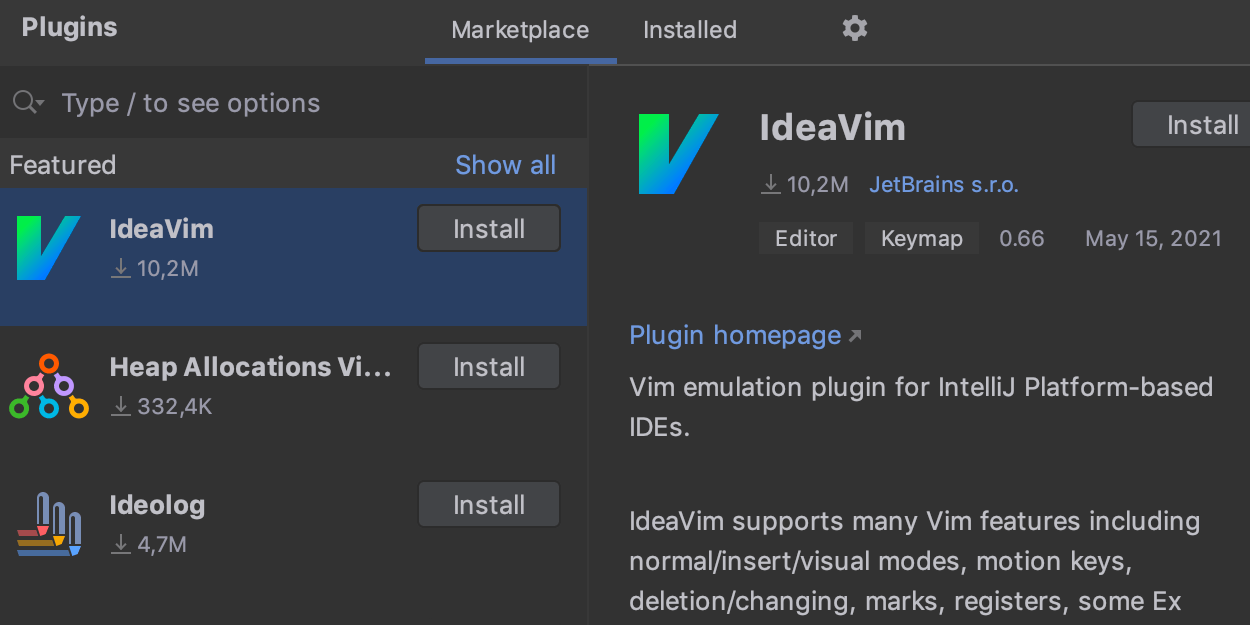Click the download icon under Ideolog
This screenshot has height=625, width=1250.
click(120, 545)
